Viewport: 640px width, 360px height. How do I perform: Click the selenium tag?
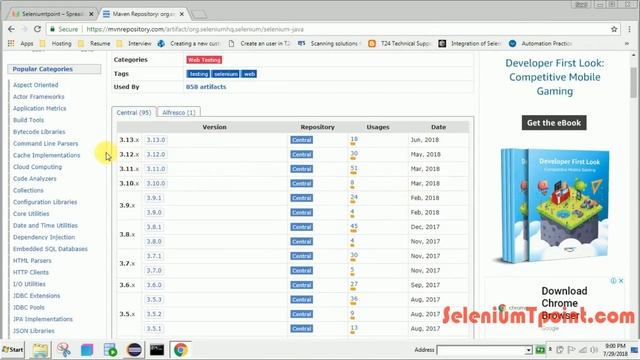225,74
